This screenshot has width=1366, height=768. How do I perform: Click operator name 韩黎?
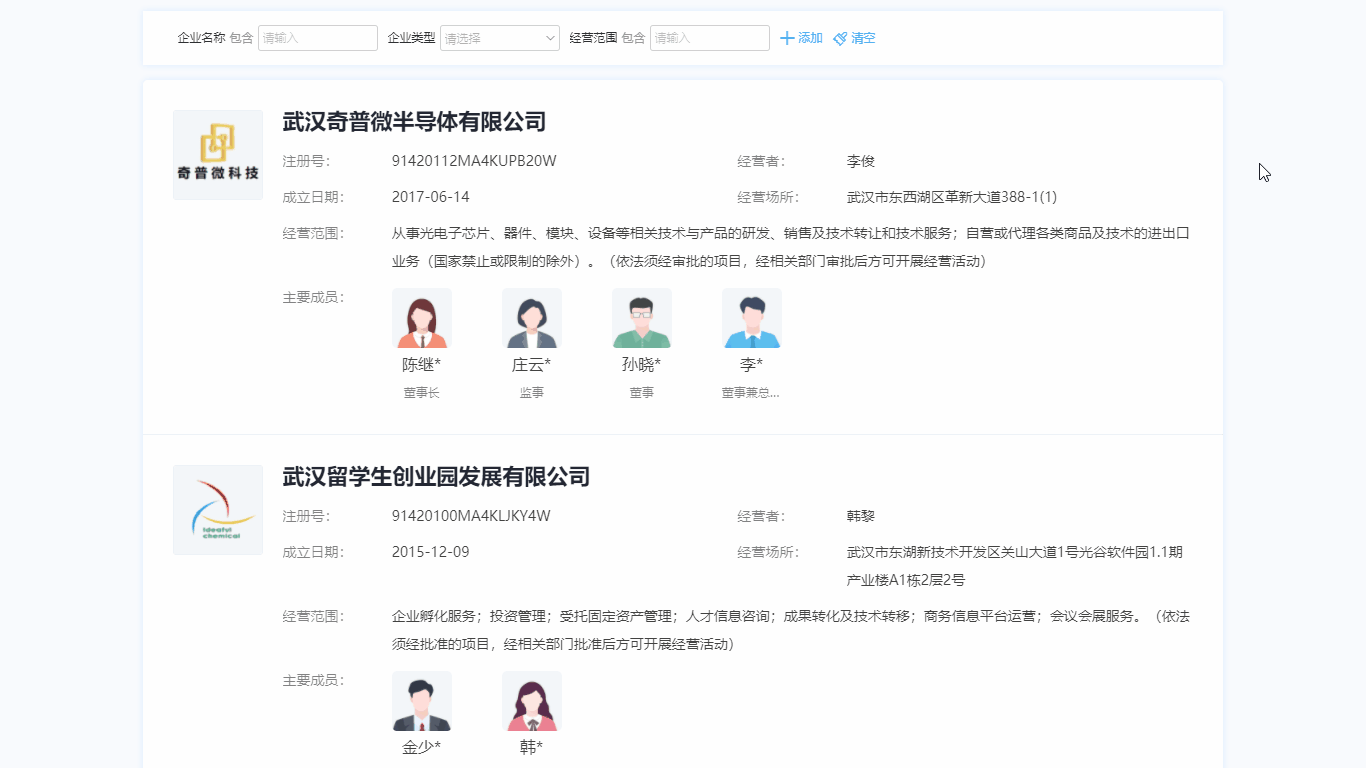[860, 515]
